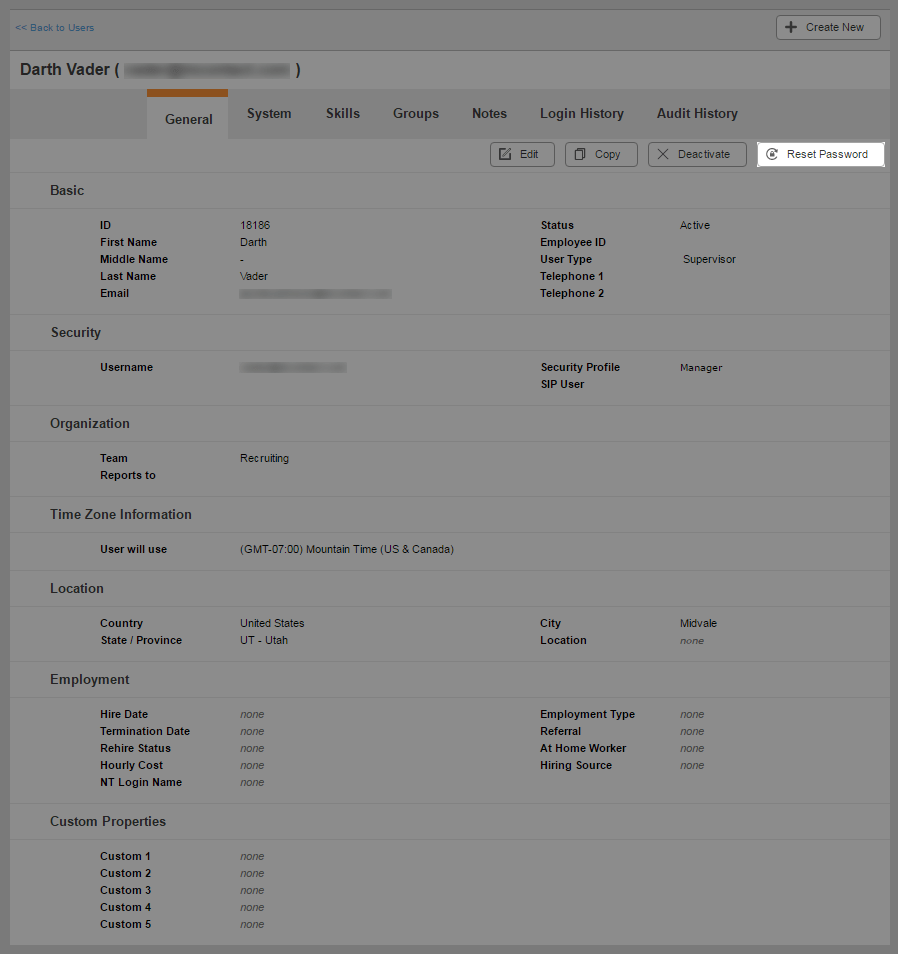Click the X icon on the Deactivate button
The image size is (898, 954).
point(663,154)
